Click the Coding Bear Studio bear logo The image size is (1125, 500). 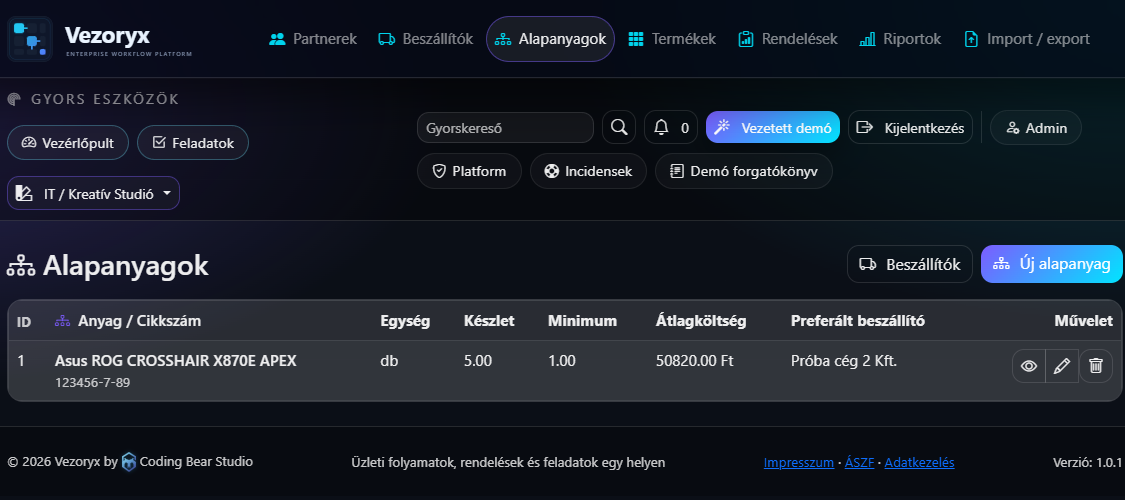pyautogui.click(x=128, y=462)
